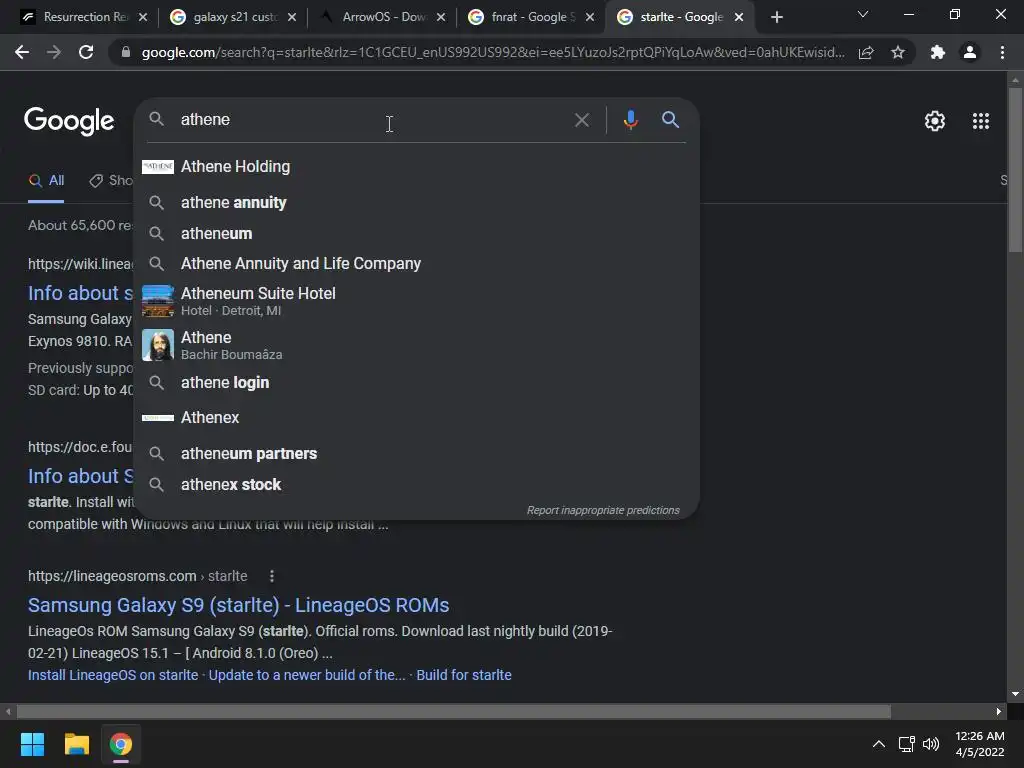The image size is (1024, 768).
Task: Choose the atheneum suggestion
Action: pos(417,233)
